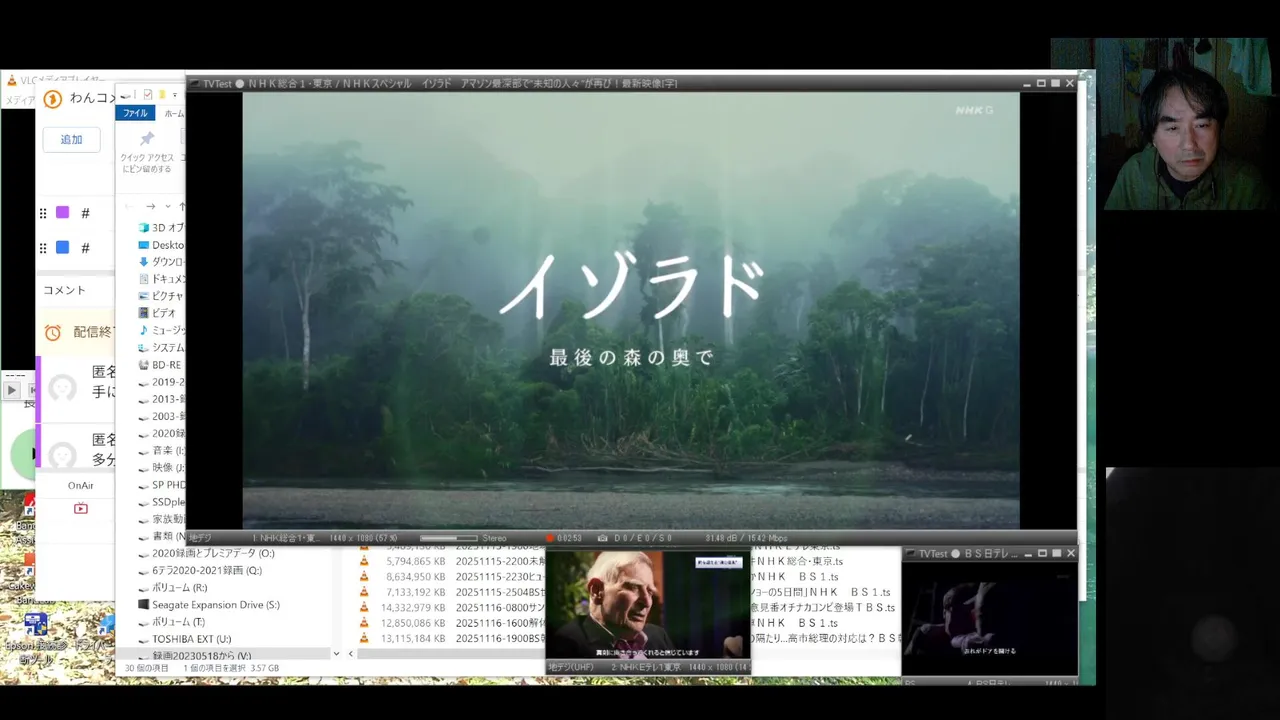Click the red record indicator in TVTest
The image size is (1280, 720).
[x=549, y=538]
